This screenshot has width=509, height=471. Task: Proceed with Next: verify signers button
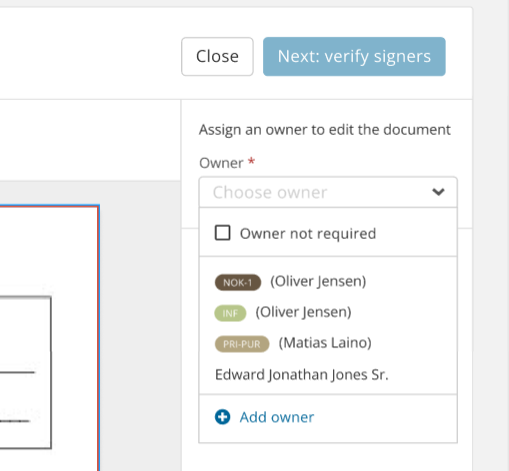click(354, 56)
